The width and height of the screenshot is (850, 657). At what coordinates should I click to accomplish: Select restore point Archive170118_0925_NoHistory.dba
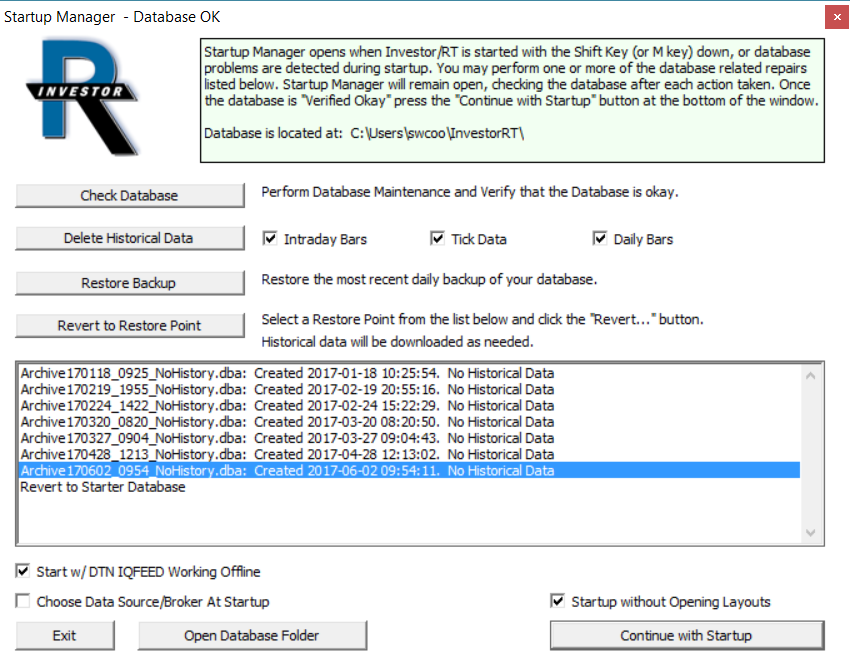coord(409,373)
